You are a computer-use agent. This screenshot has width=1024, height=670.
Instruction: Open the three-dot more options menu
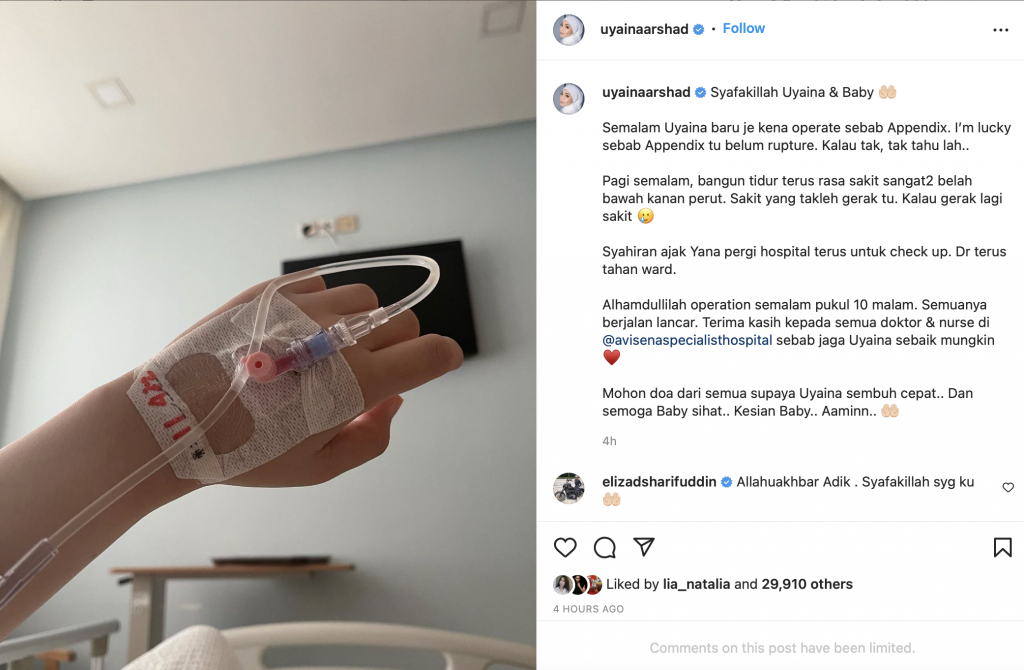point(1000,30)
